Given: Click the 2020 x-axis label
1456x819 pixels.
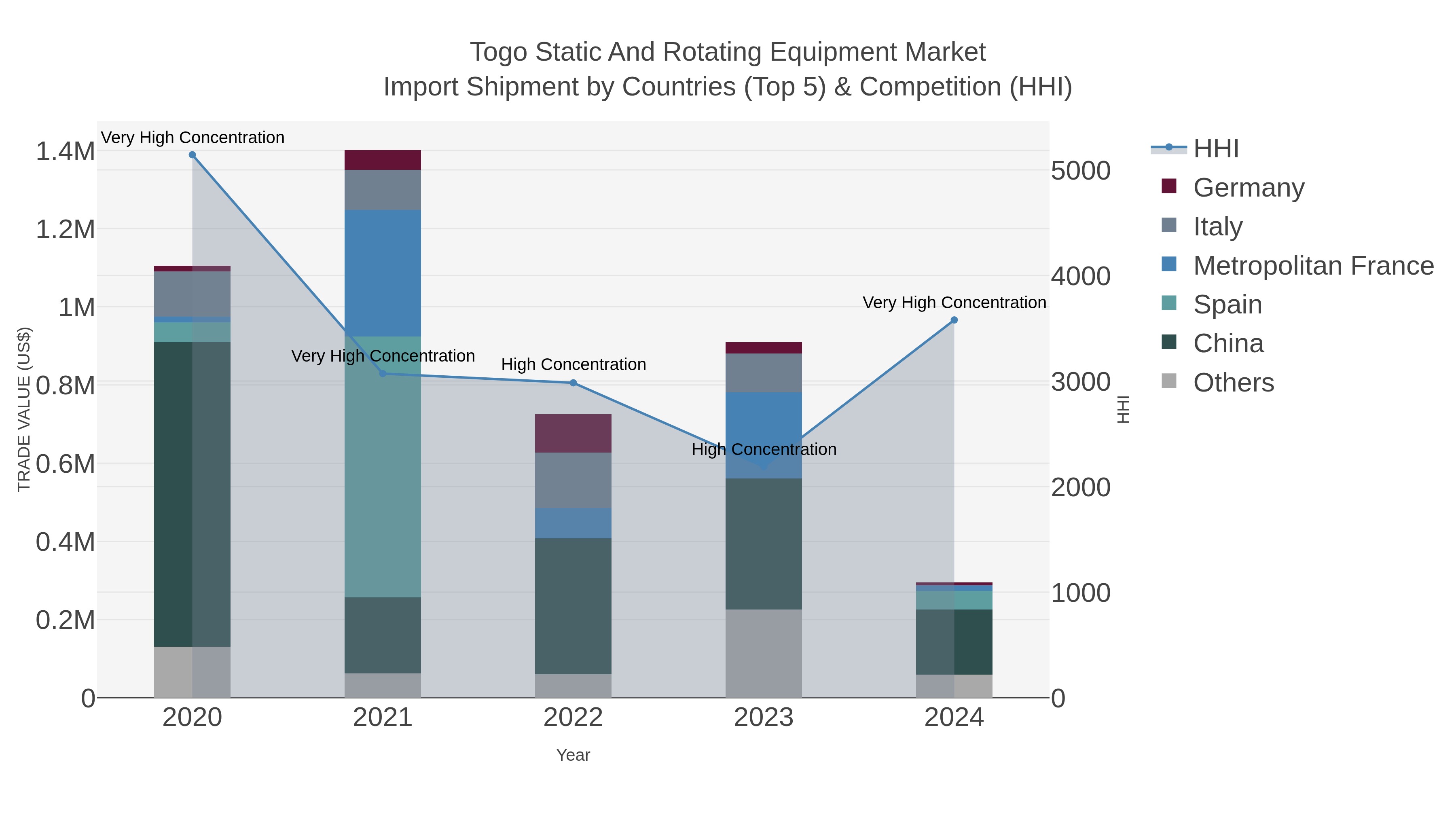Looking at the screenshot, I should click(x=192, y=718).
